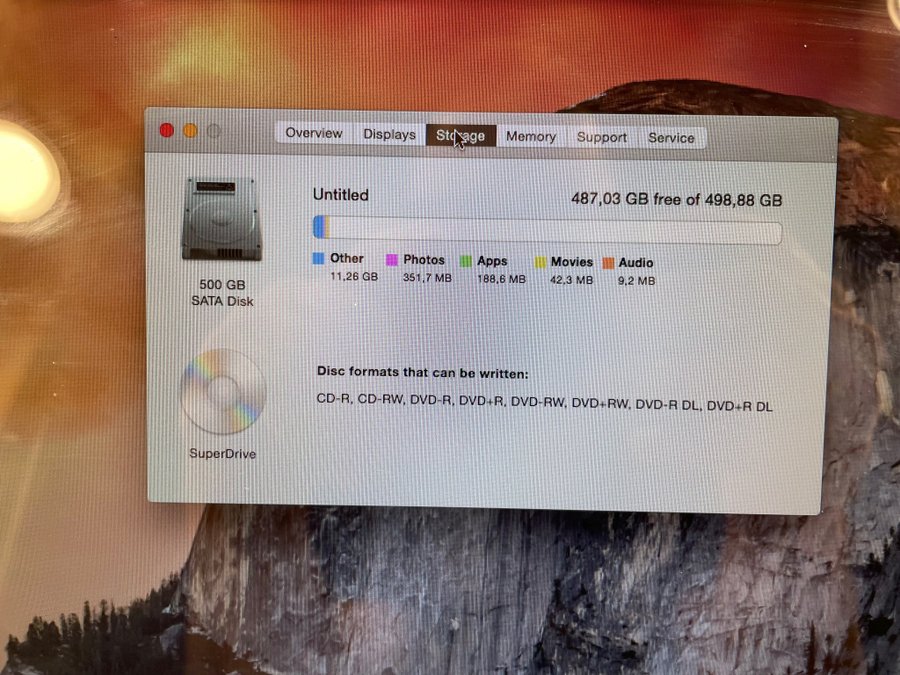Click the blue Other legend swatch
This screenshot has height=675, width=900.
click(x=318, y=259)
